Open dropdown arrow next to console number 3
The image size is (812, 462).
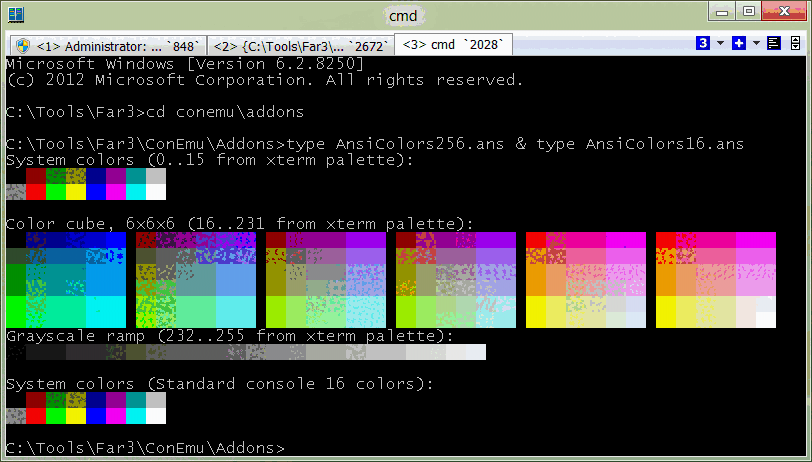click(720, 43)
